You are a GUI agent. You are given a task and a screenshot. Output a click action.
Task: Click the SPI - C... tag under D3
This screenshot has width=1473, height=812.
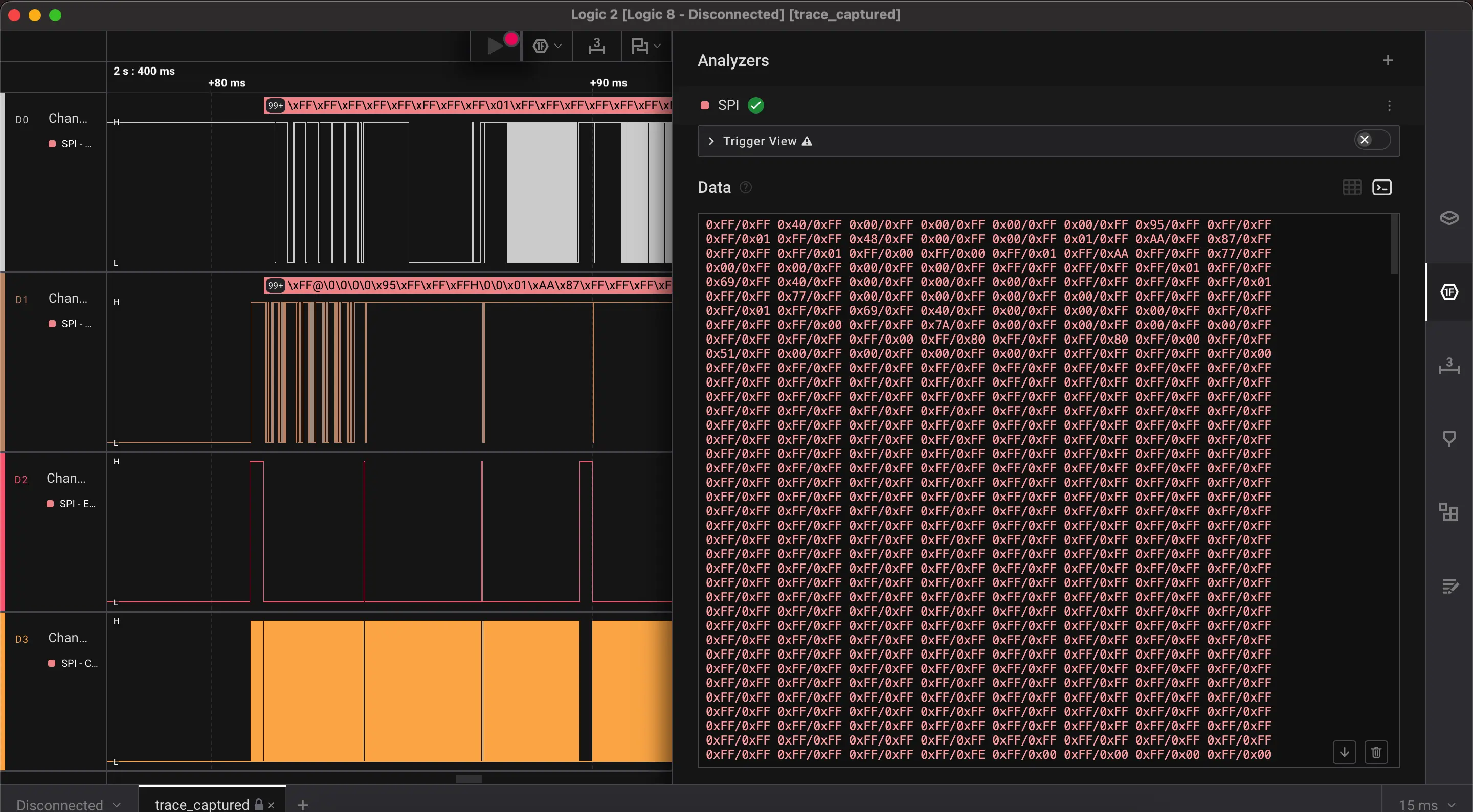[x=73, y=663]
